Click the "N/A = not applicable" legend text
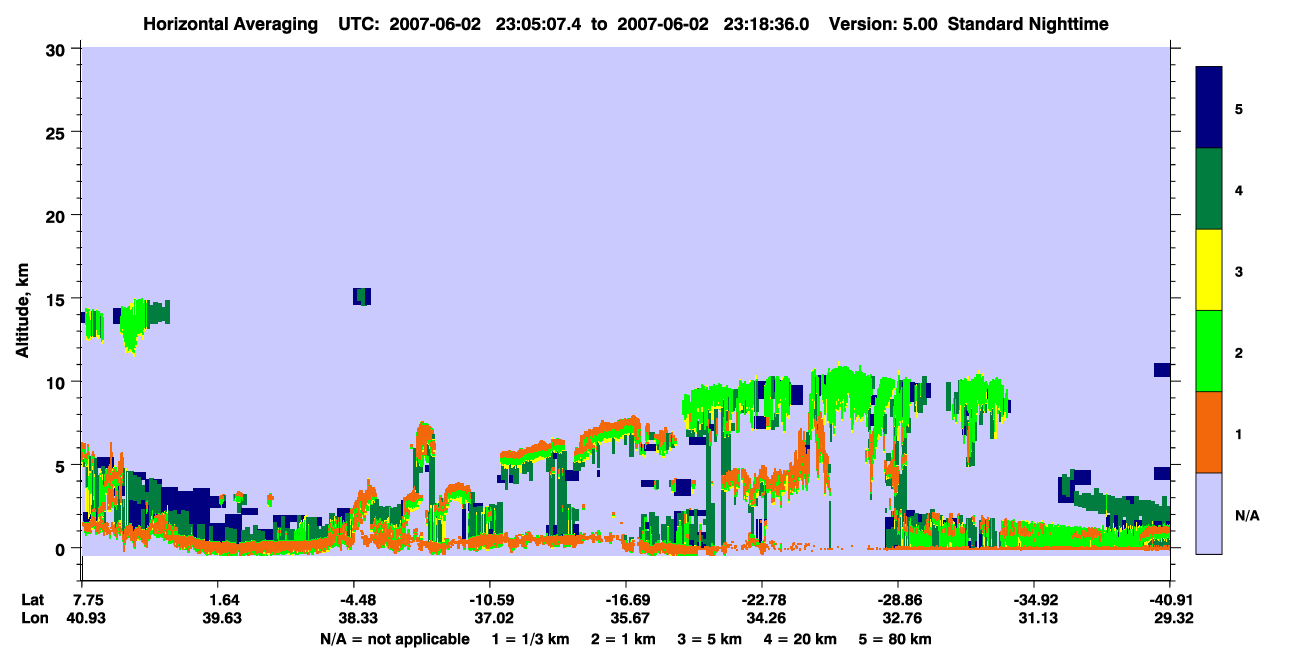This screenshot has width=1300, height=667. (395, 639)
